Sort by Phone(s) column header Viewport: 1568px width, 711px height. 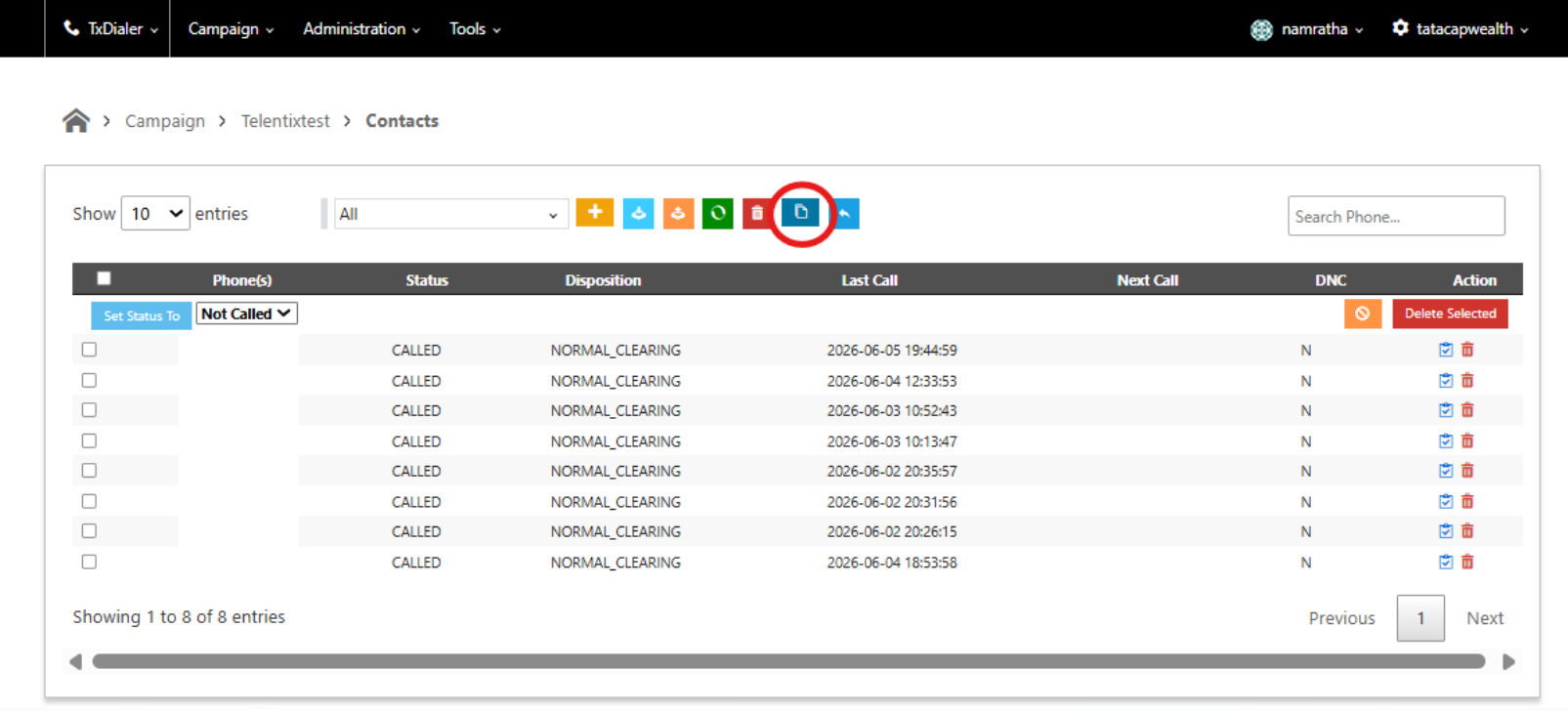[242, 280]
